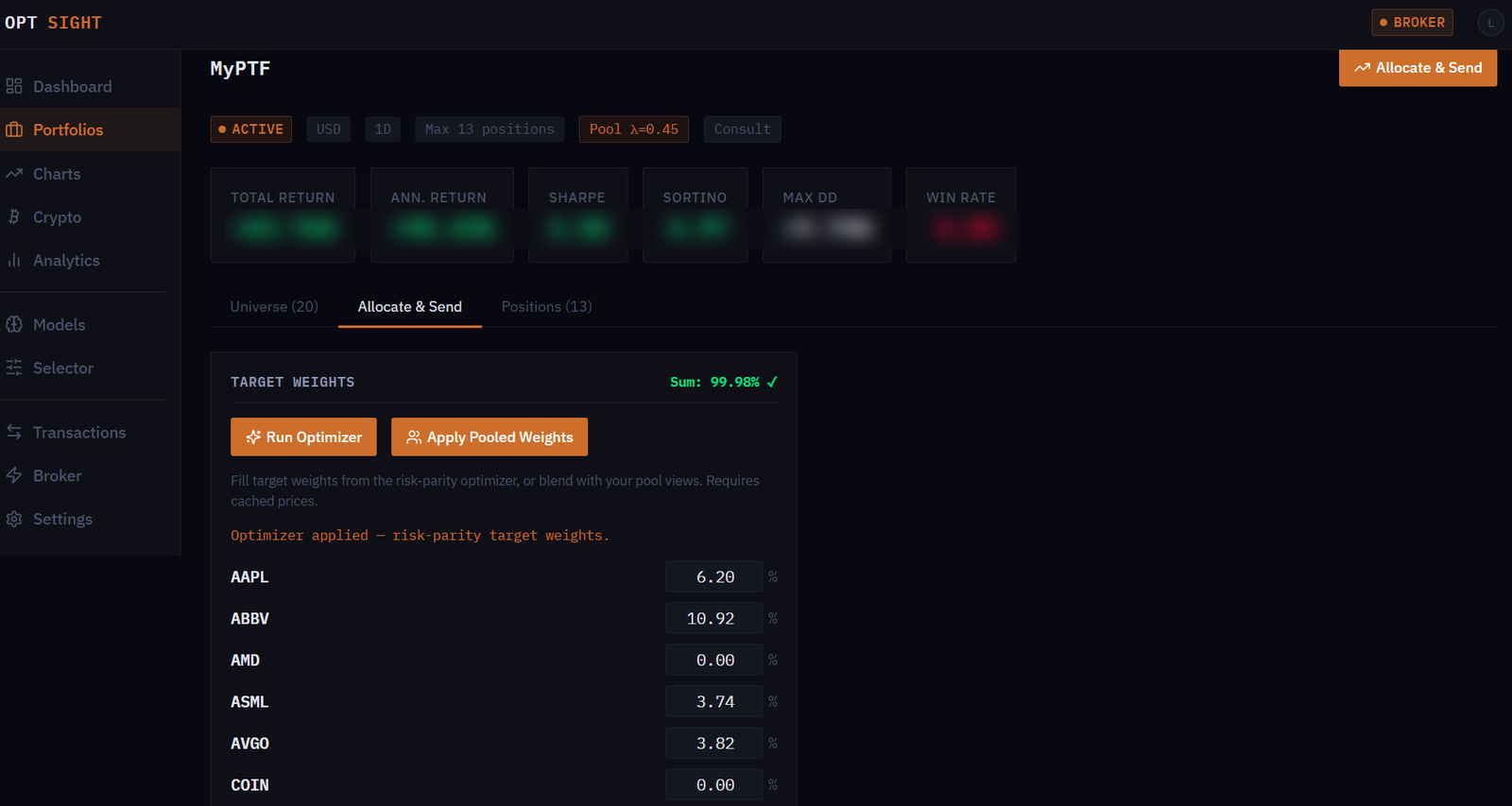
Task: Click the Transactions arrows icon
Action: (x=14, y=432)
